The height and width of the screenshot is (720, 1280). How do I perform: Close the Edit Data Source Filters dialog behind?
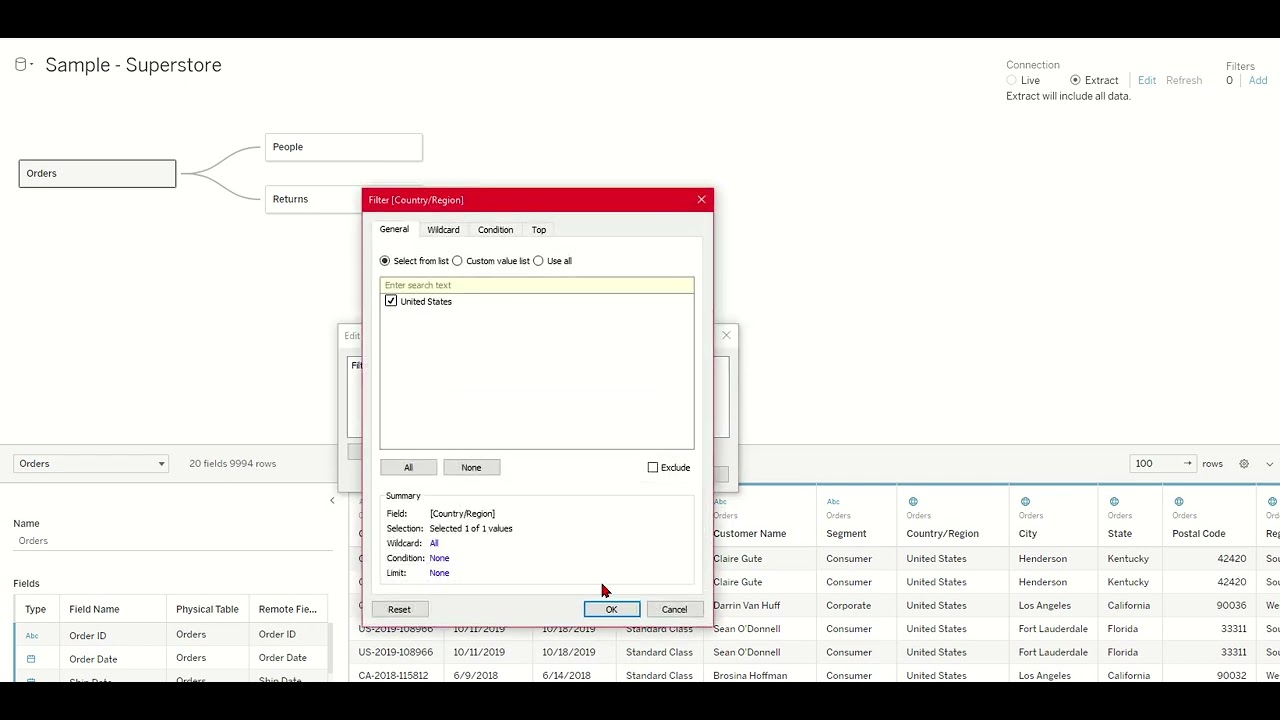pyautogui.click(x=726, y=335)
